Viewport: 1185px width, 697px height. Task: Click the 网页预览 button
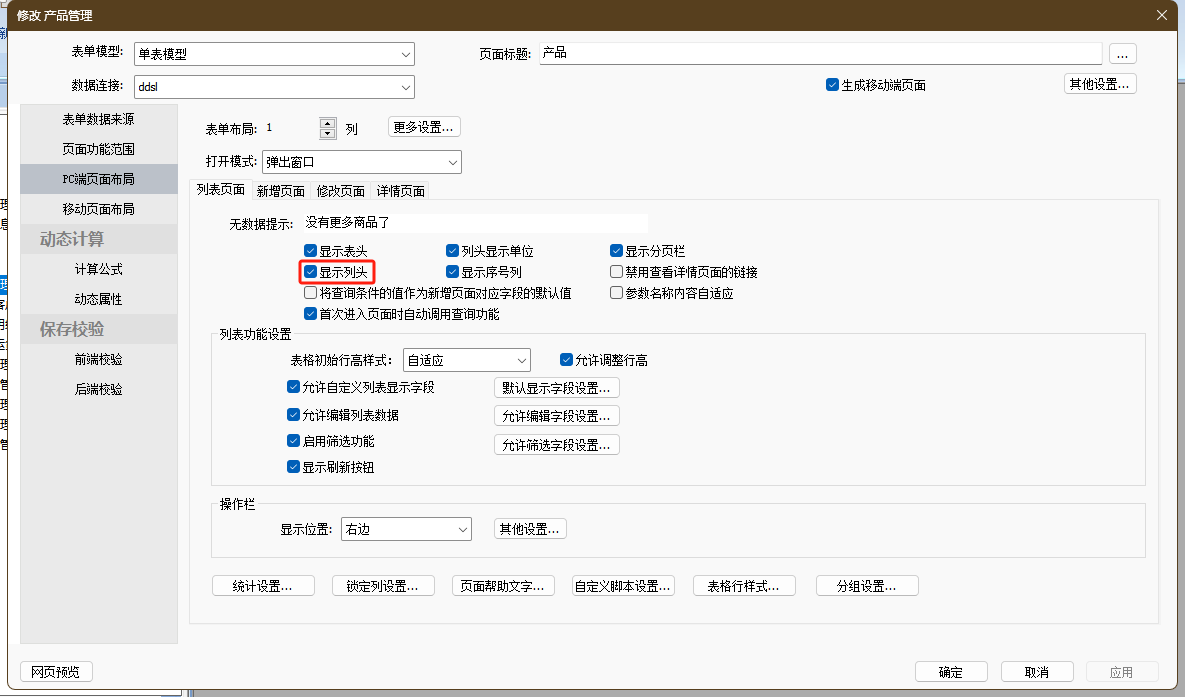point(56,672)
